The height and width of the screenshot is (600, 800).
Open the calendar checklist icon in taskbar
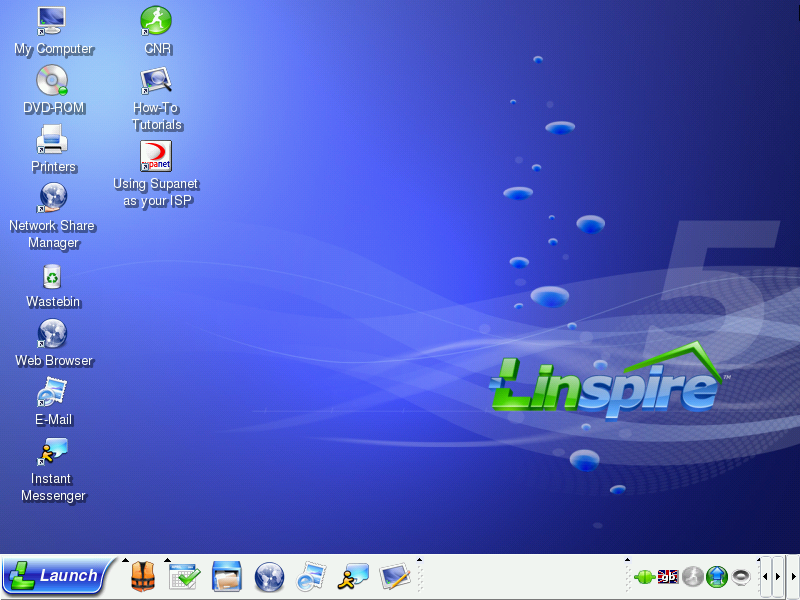185,577
